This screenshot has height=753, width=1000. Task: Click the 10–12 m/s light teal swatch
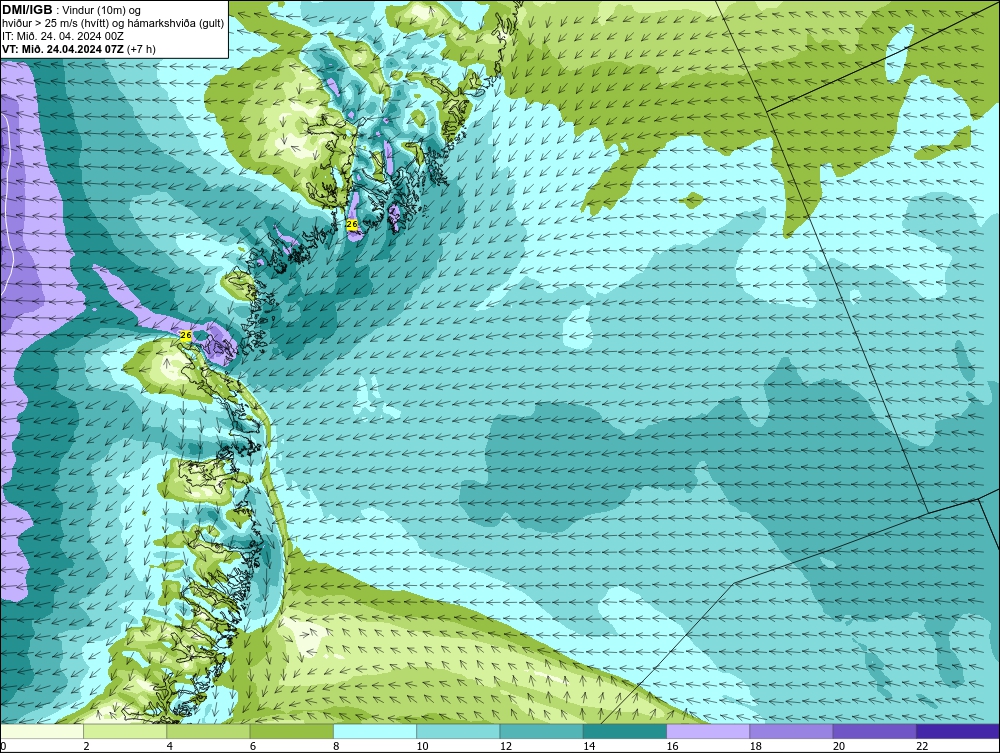click(x=458, y=731)
